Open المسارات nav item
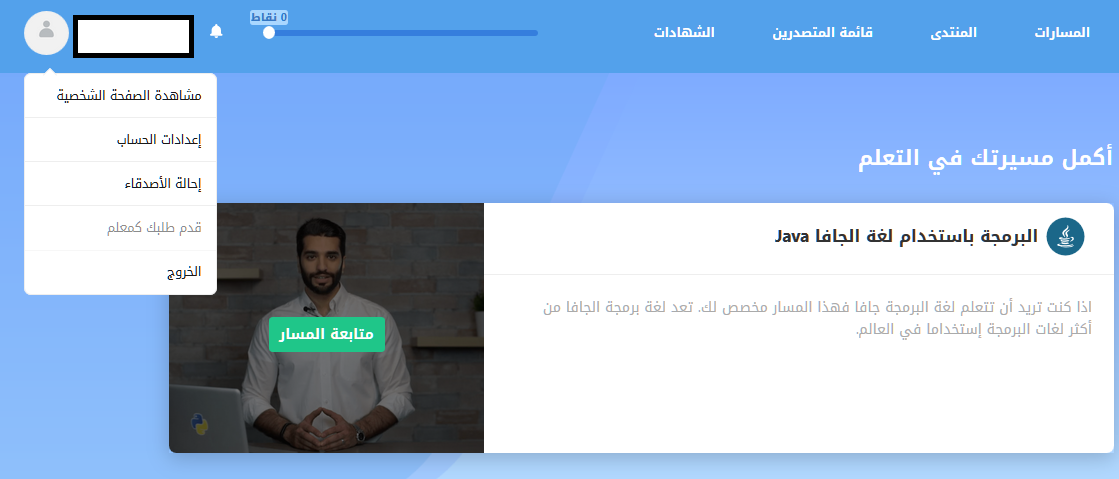The image size is (1119, 479). coord(1062,33)
